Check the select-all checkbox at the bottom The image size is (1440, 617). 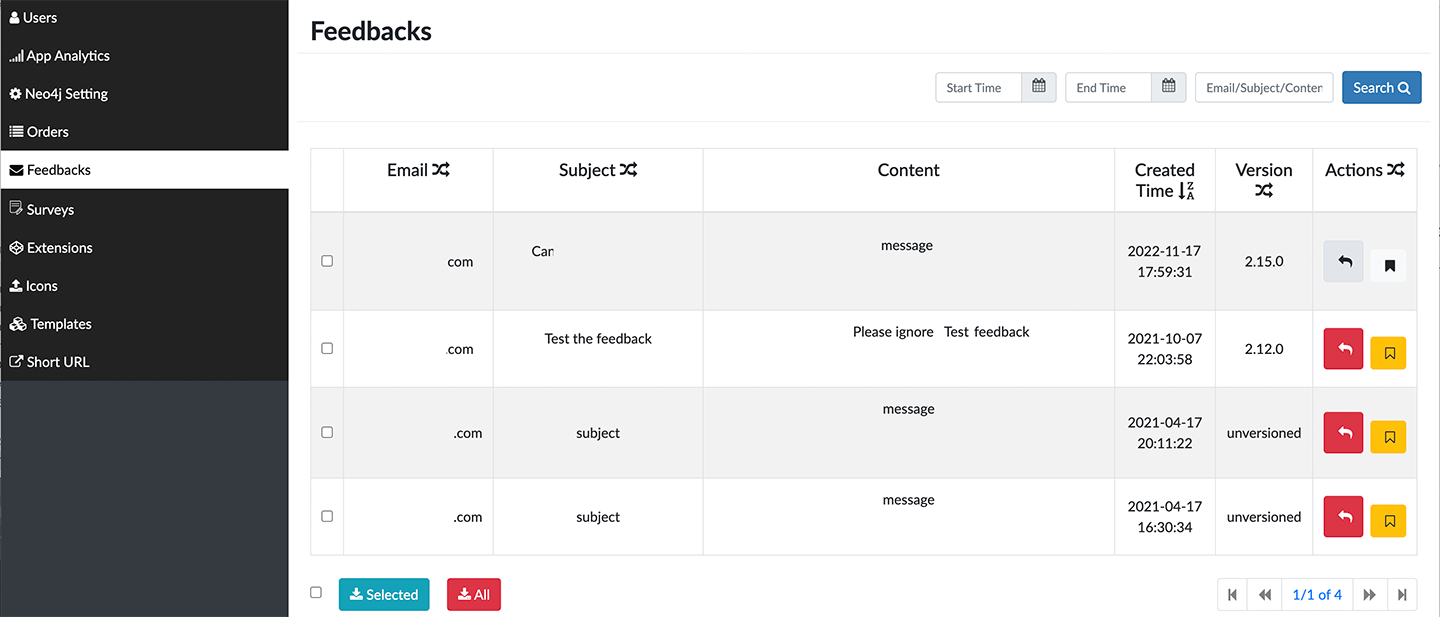pyautogui.click(x=316, y=592)
